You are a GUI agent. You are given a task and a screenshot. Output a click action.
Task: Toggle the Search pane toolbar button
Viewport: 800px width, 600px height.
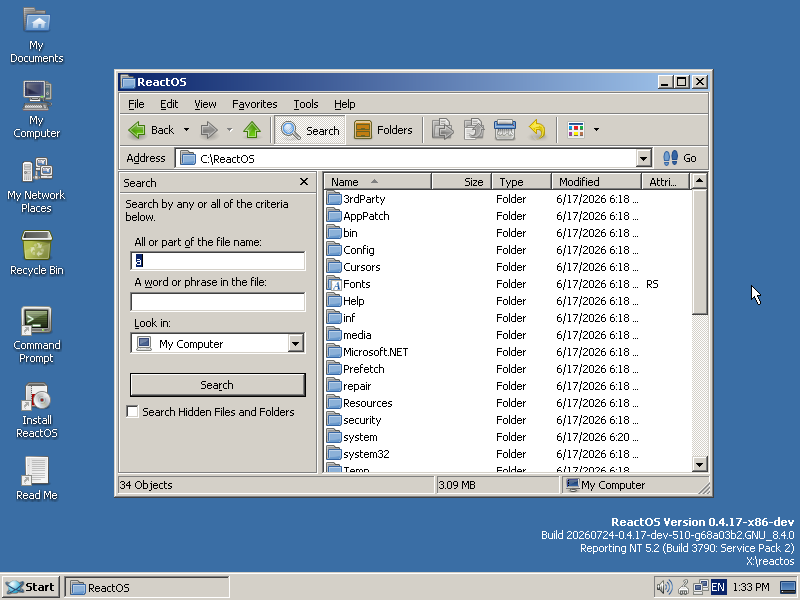point(310,130)
